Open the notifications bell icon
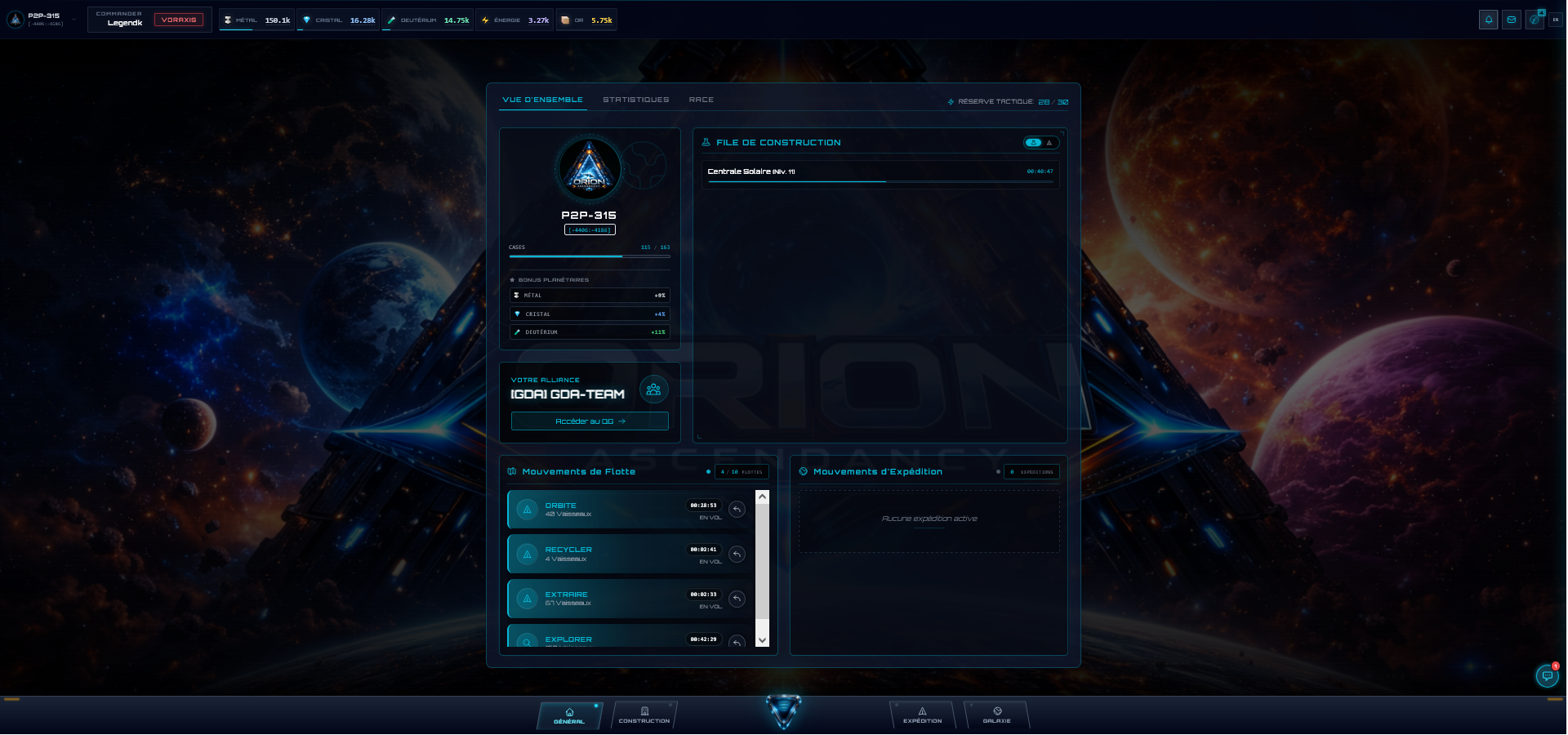The image size is (1568, 735). pos(1488,20)
